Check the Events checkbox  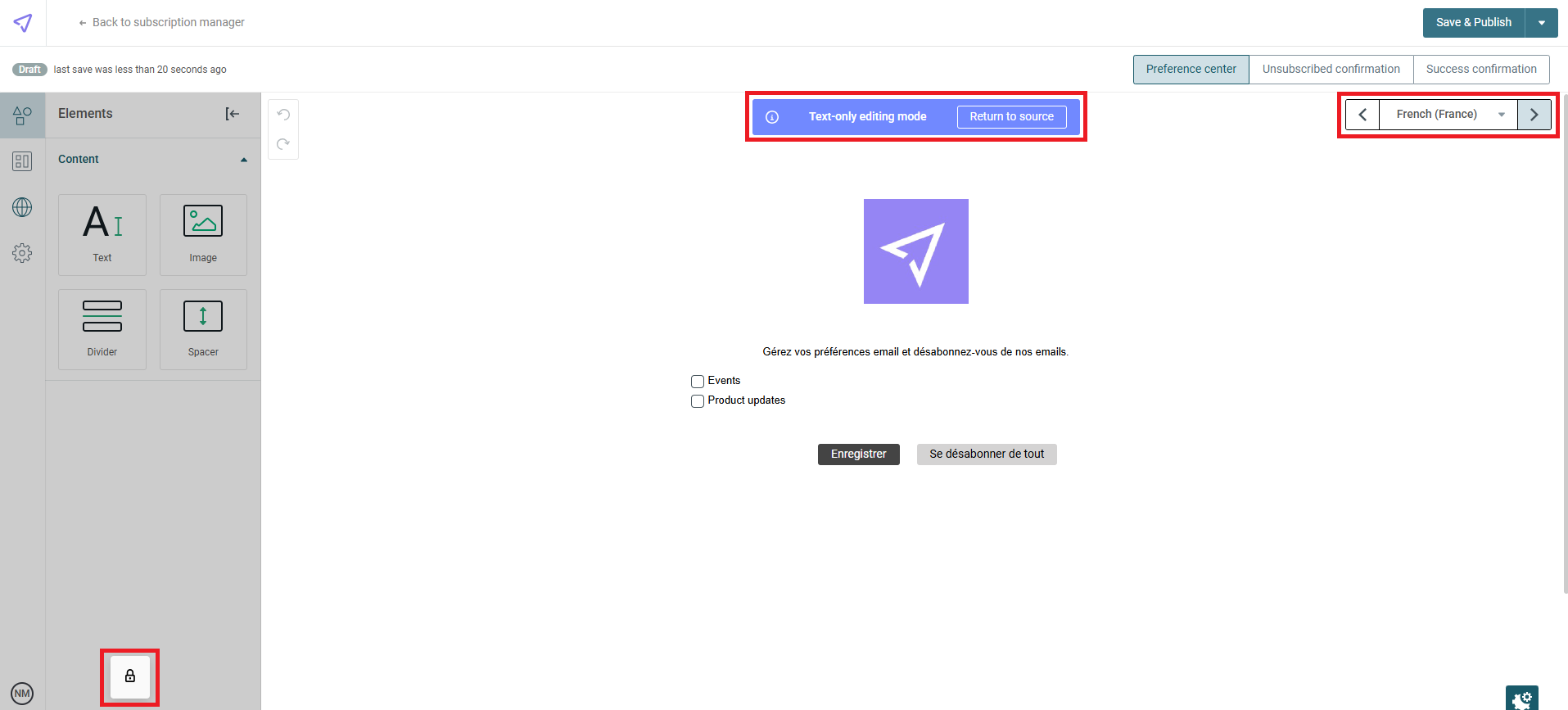[698, 382]
